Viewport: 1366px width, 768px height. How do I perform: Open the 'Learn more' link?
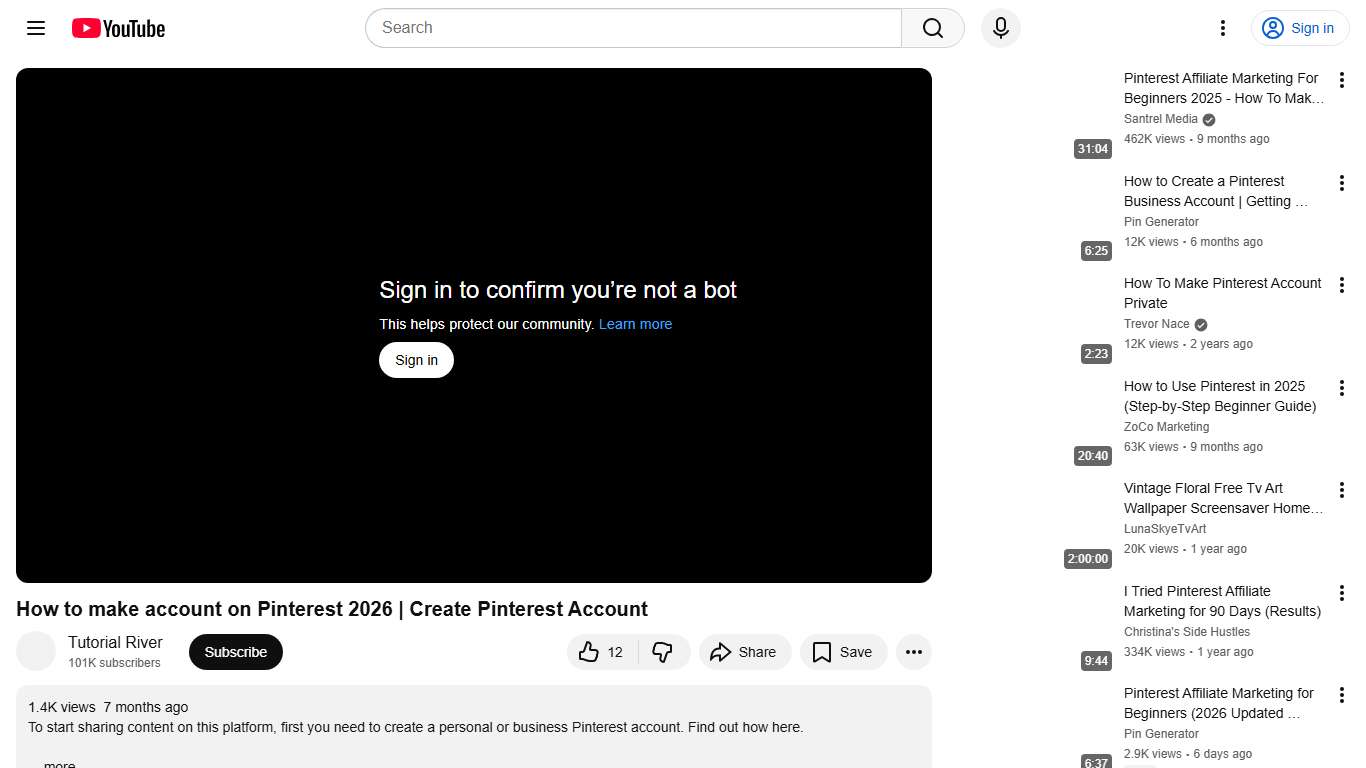pos(635,323)
